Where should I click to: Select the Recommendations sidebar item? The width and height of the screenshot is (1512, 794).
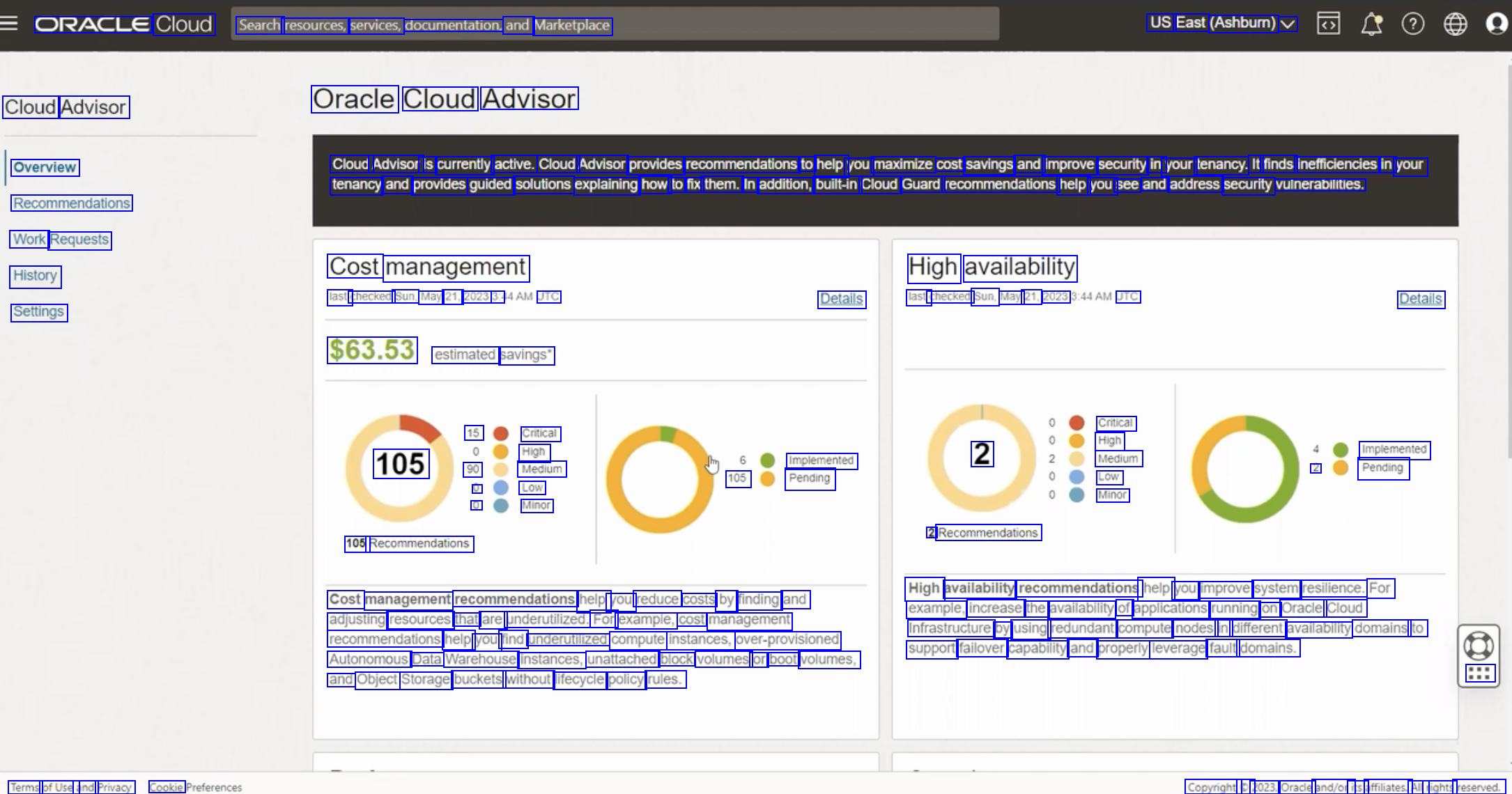(x=72, y=203)
